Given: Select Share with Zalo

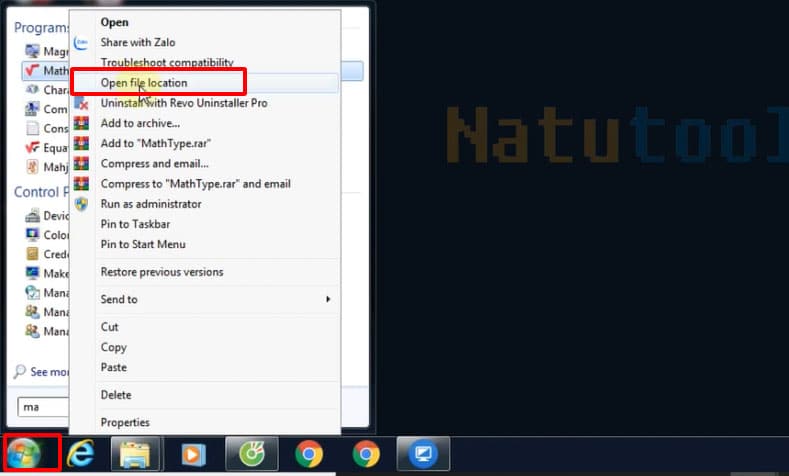Looking at the screenshot, I should click(x=138, y=42).
